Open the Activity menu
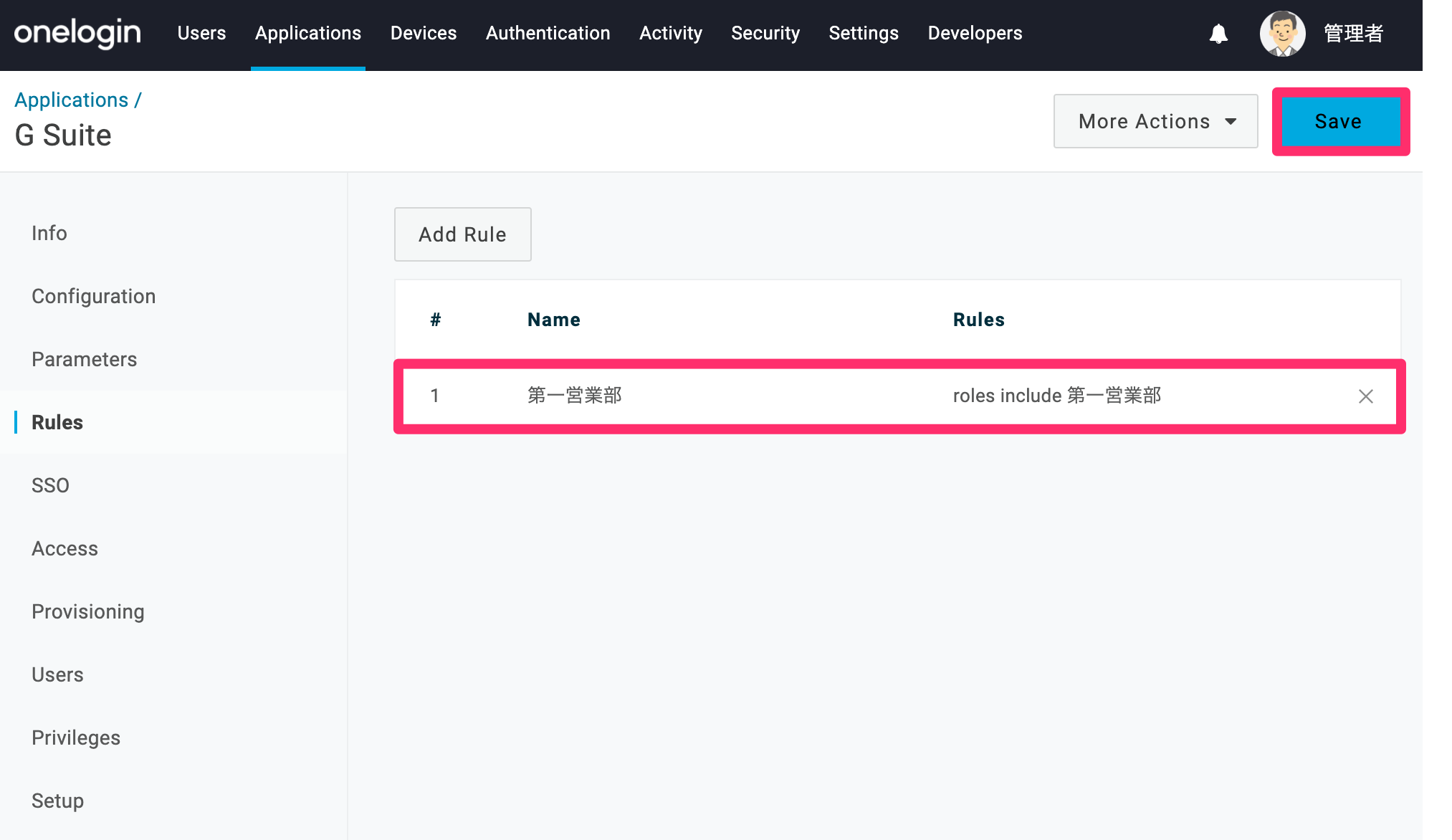This screenshot has width=1452, height=840. coord(671,34)
